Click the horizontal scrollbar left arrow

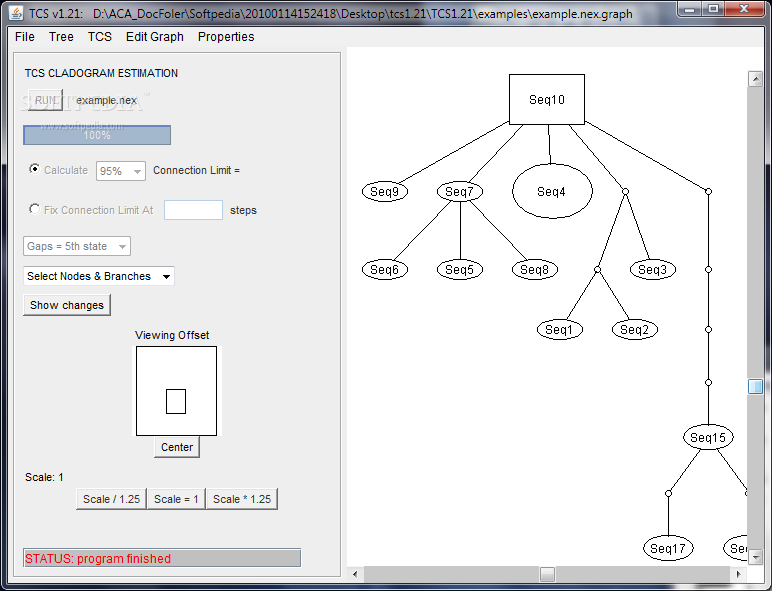tap(355, 574)
